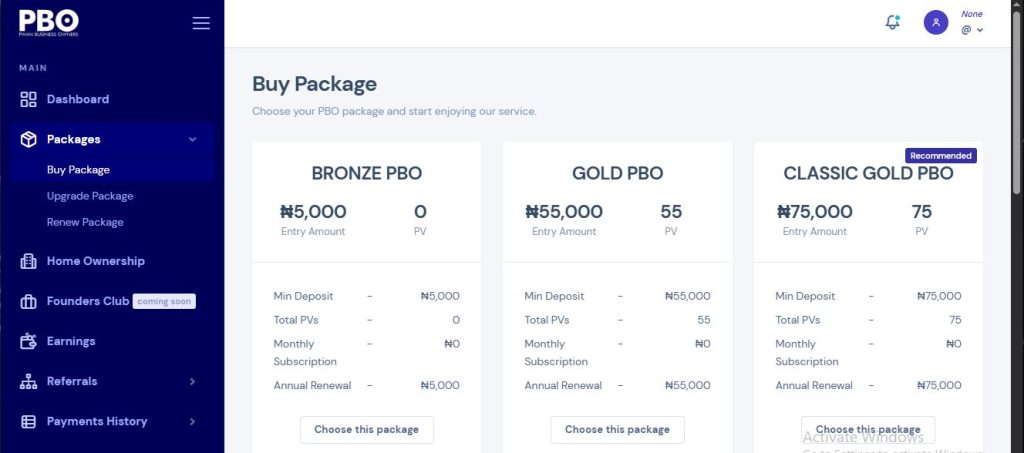Viewport: 1024px width, 453px height.
Task: Expand the Payments History submenu arrow
Action: pos(192,422)
